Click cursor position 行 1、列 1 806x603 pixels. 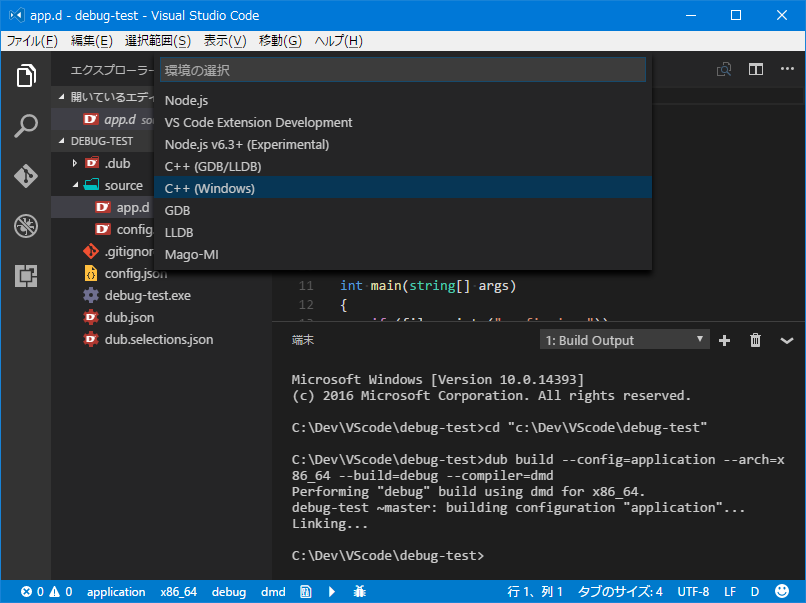pyautogui.click(x=535, y=592)
